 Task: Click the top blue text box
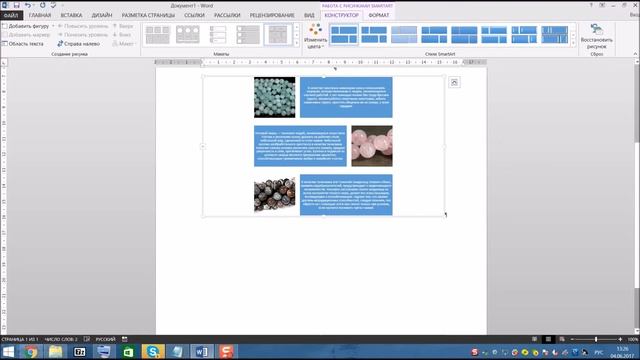pos(346,98)
